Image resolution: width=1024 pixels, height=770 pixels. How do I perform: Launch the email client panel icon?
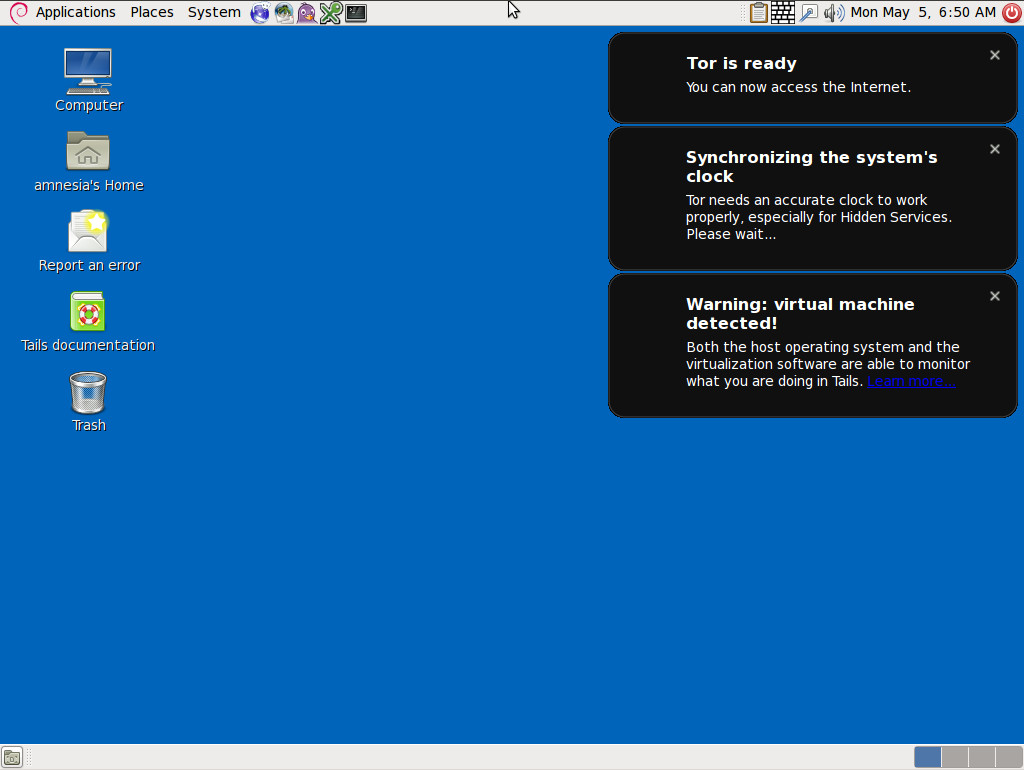pyautogui.click(x=283, y=12)
